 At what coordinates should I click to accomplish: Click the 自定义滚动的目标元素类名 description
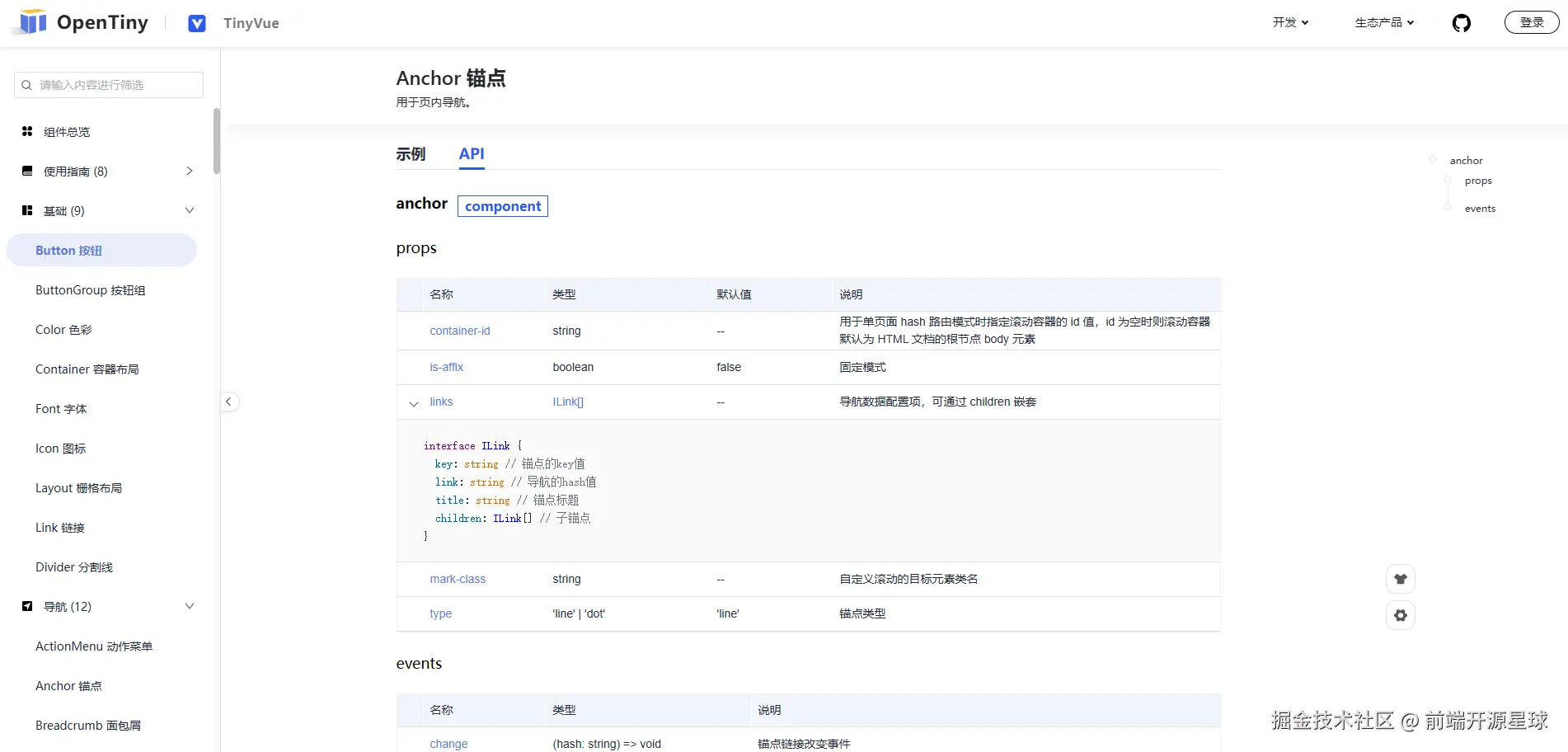908,579
